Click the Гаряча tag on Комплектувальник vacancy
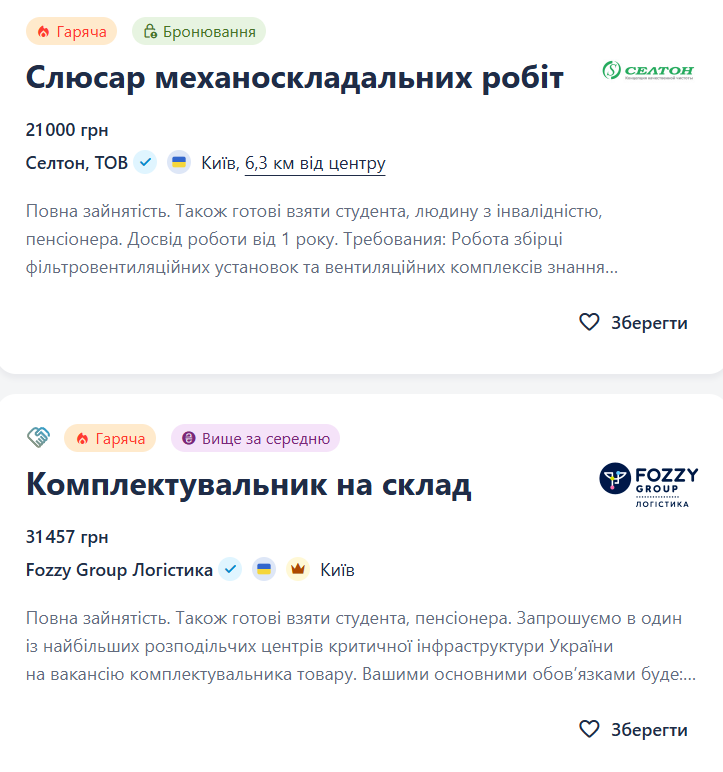 [x=110, y=438]
